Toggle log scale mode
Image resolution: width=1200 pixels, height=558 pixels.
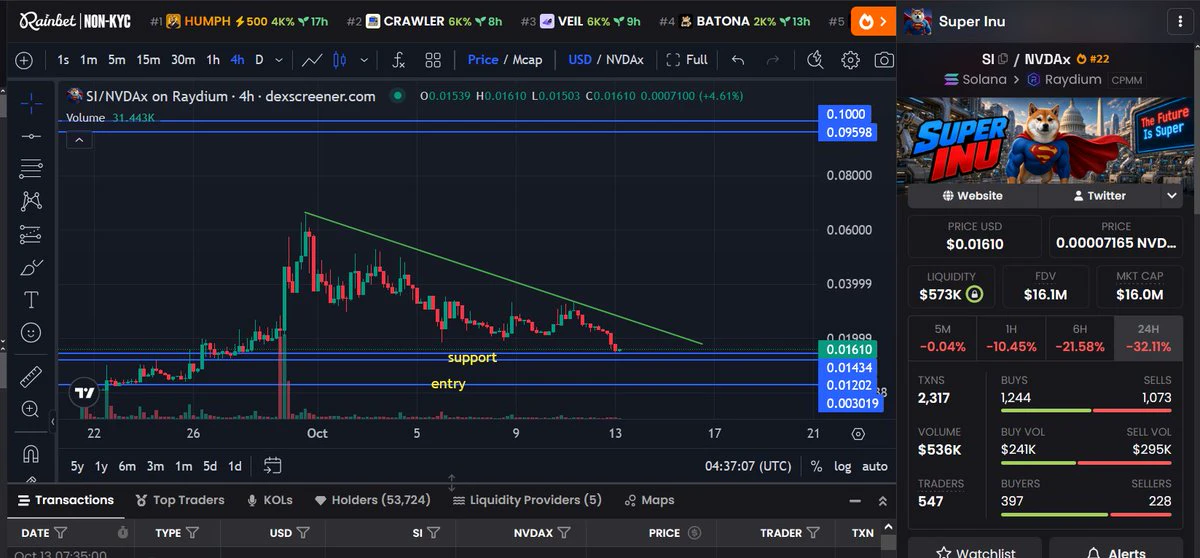pyautogui.click(x=843, y=466)
